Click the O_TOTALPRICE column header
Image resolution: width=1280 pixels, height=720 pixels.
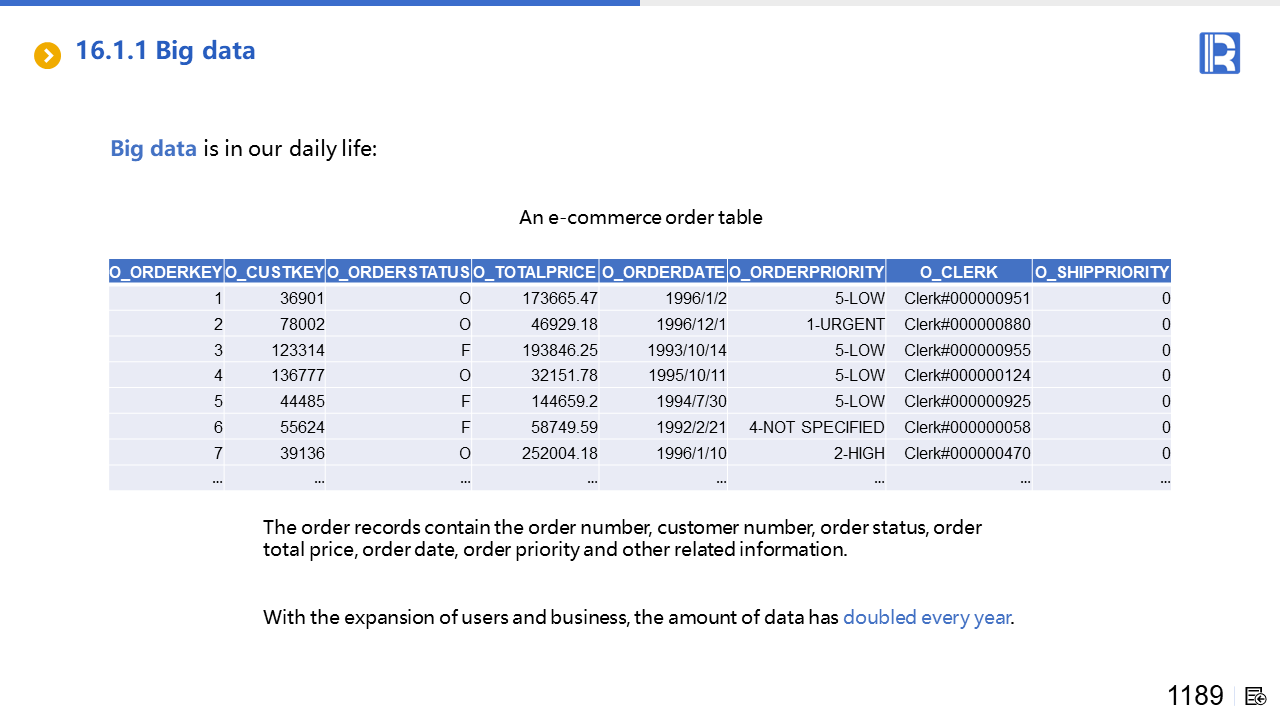pos(535,272)
